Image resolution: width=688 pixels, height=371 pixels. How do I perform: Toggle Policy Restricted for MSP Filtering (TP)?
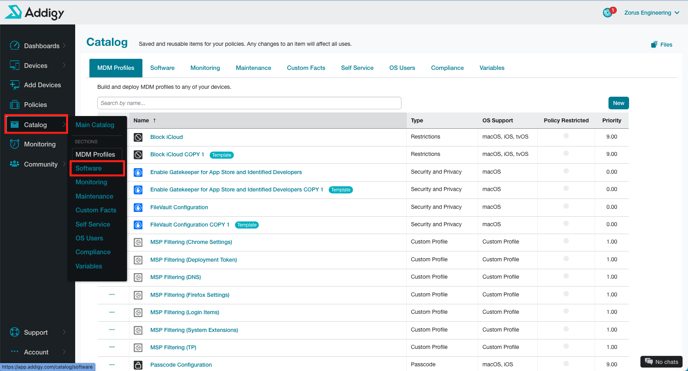(566, 346)
